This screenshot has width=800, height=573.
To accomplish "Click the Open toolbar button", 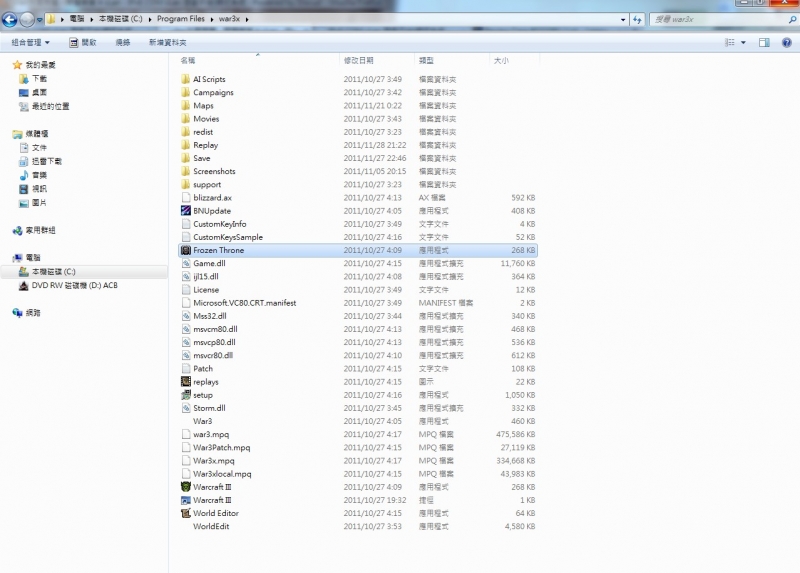I will click(83, 42).
